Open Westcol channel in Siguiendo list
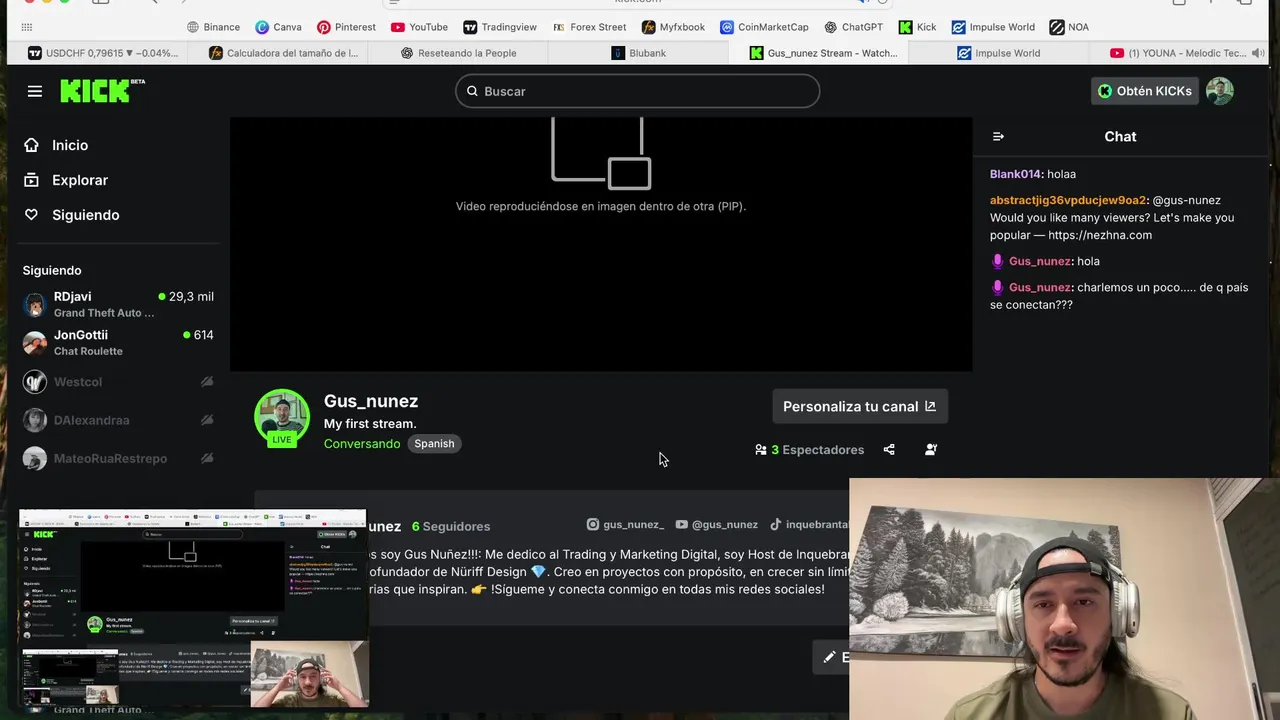The image size is (1280, 720). tap(118, 382)
